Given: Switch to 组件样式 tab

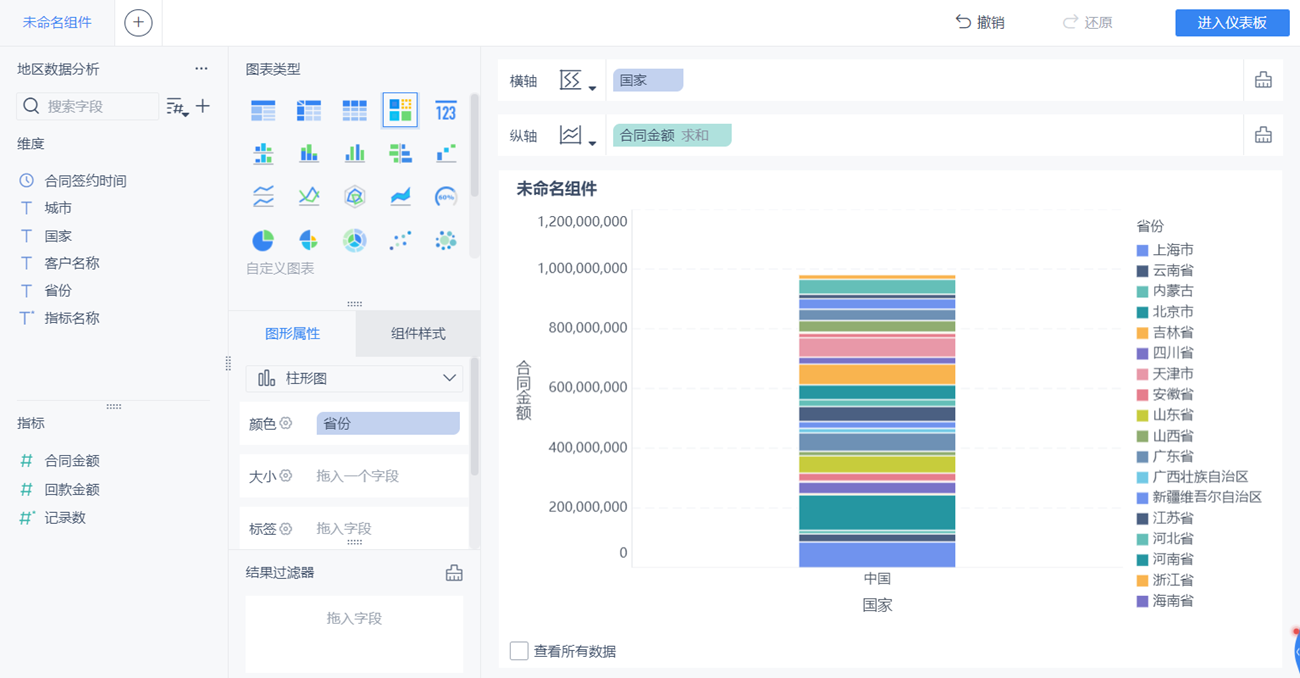Looking at the screenshot, I should click(418, 334).
